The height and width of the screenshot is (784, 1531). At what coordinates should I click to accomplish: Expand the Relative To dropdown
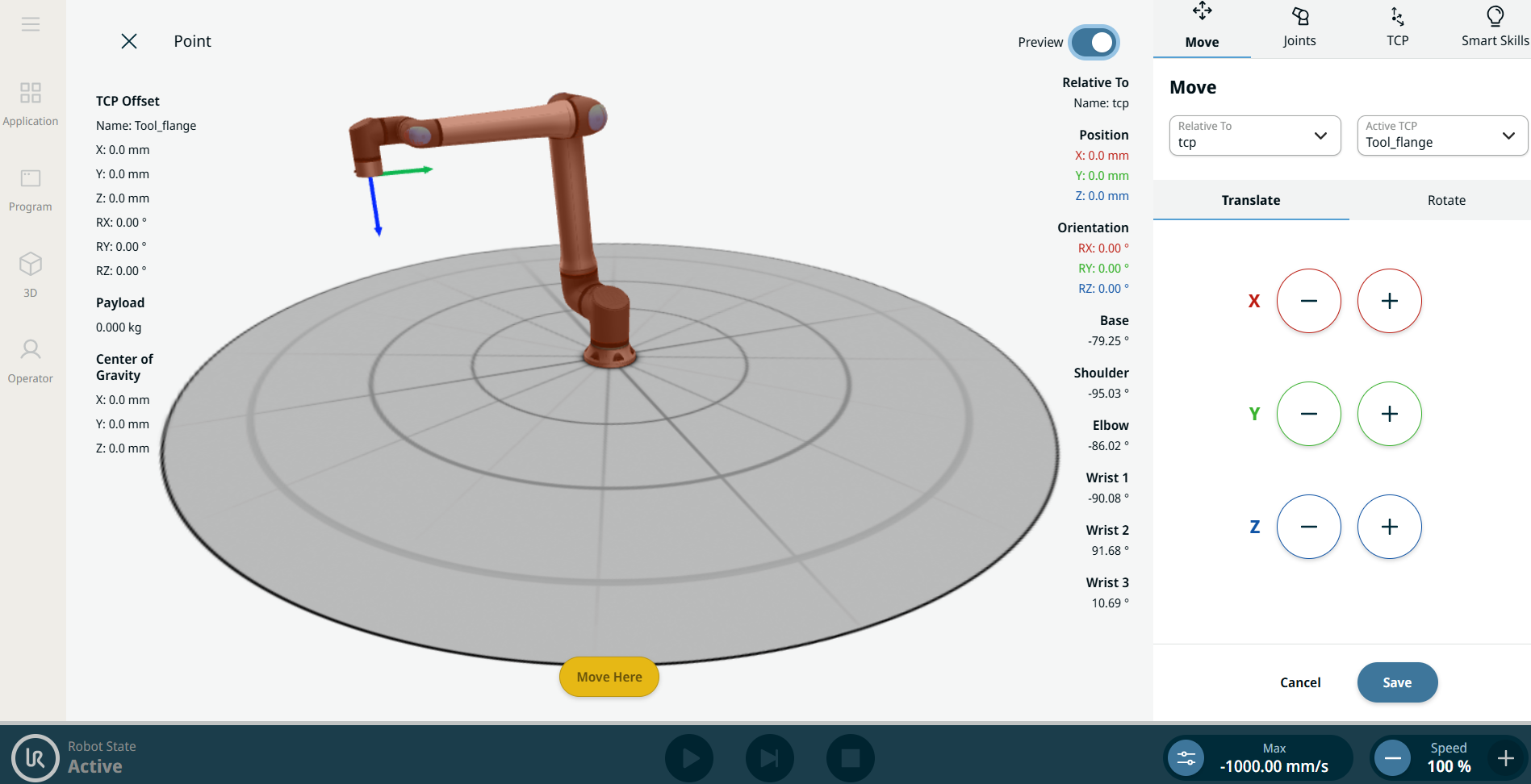(x=1254, y=136)
